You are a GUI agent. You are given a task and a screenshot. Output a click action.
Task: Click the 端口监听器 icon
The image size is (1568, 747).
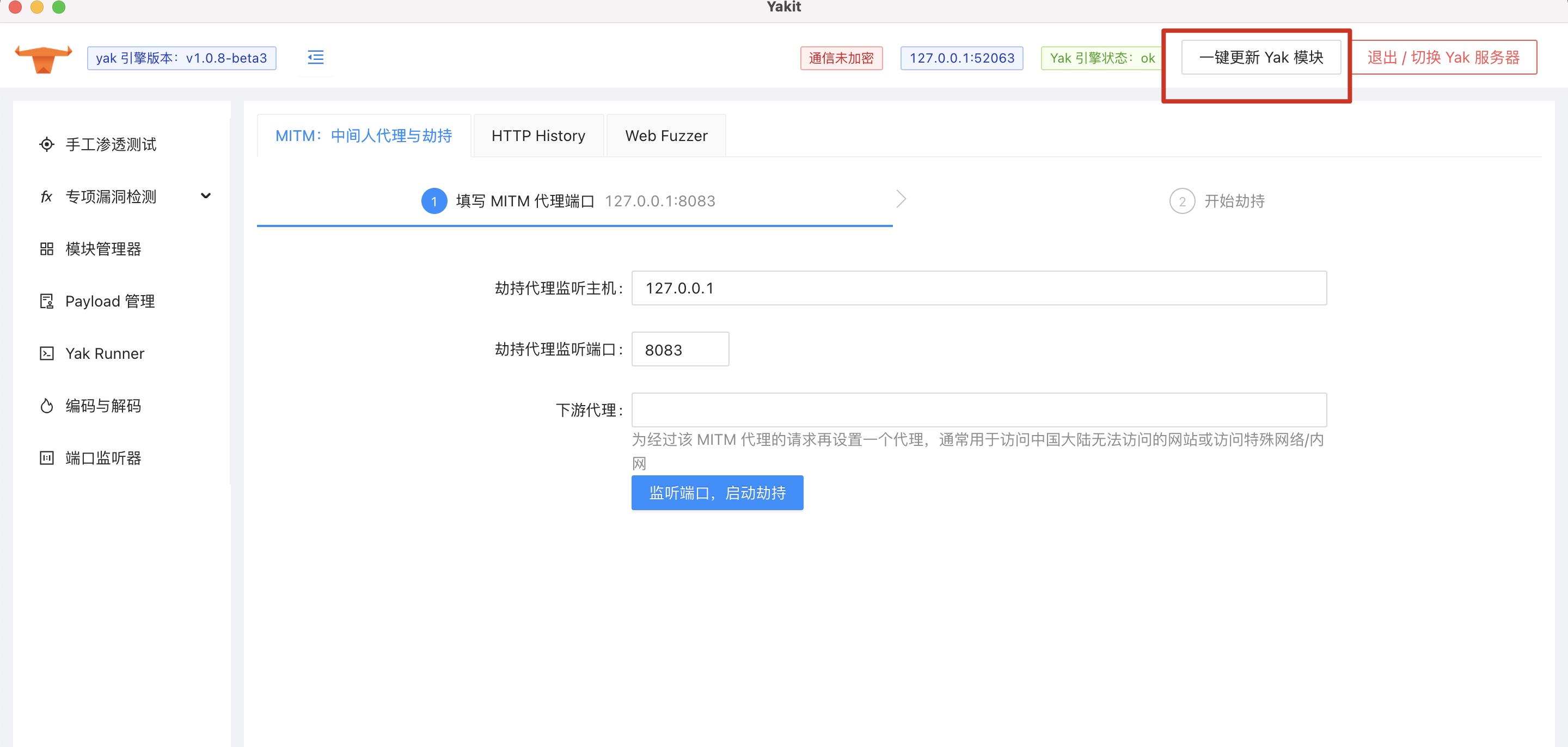coord(46,458)
